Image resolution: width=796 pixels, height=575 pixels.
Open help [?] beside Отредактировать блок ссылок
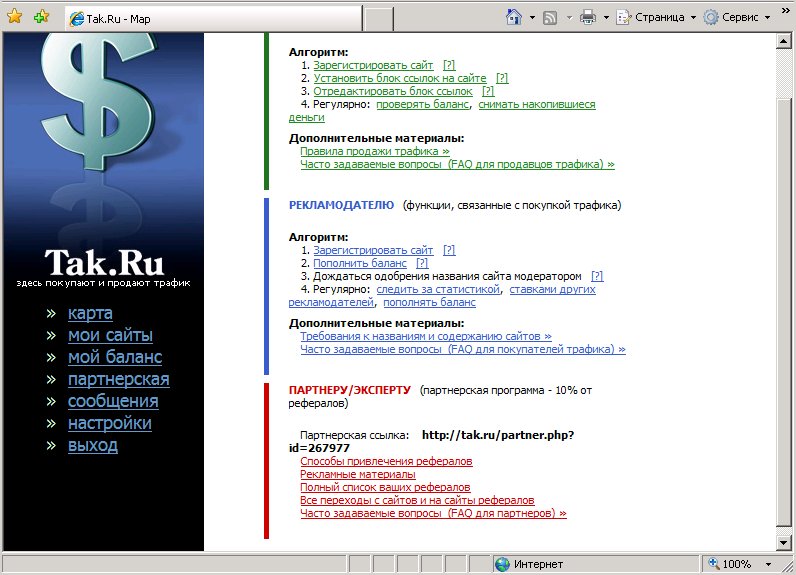[488, 91]
